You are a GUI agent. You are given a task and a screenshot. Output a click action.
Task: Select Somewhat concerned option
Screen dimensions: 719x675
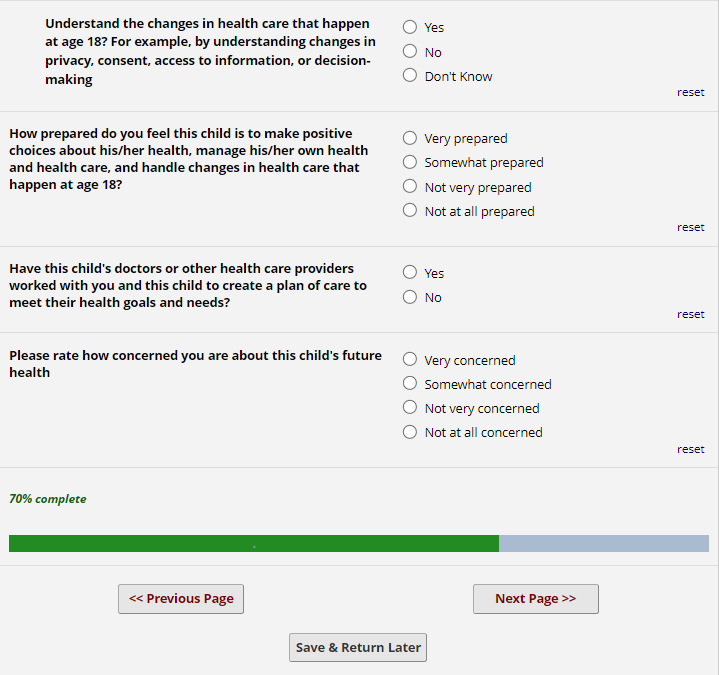tap(410, 383)
